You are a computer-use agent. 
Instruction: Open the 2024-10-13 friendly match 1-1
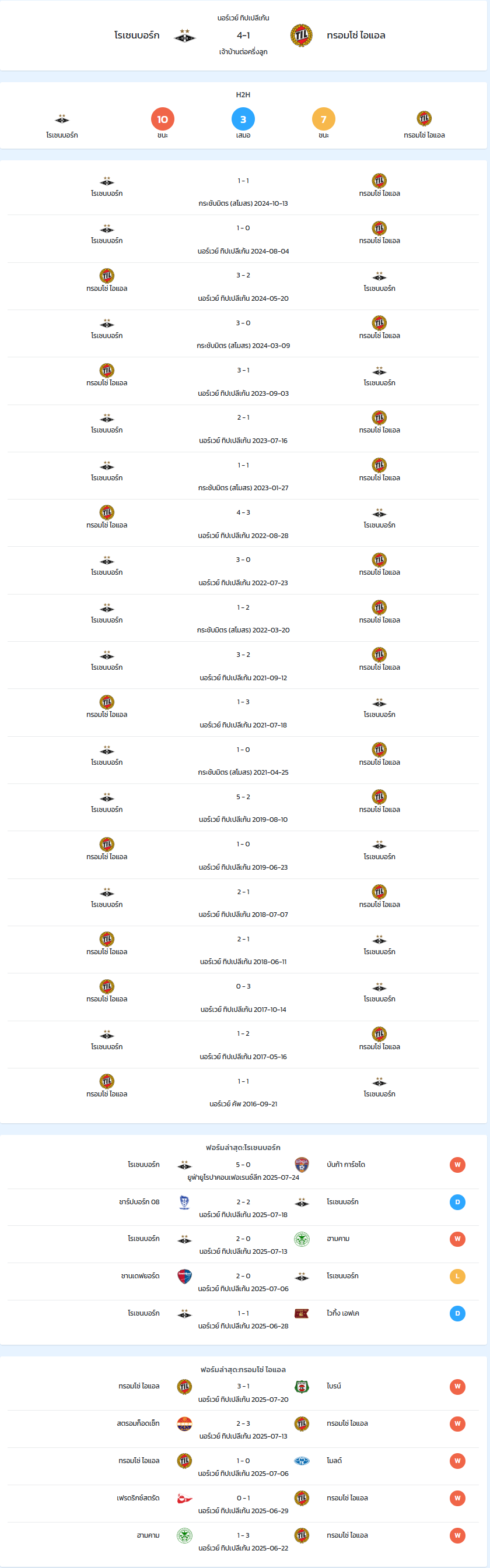click(243, 191)
